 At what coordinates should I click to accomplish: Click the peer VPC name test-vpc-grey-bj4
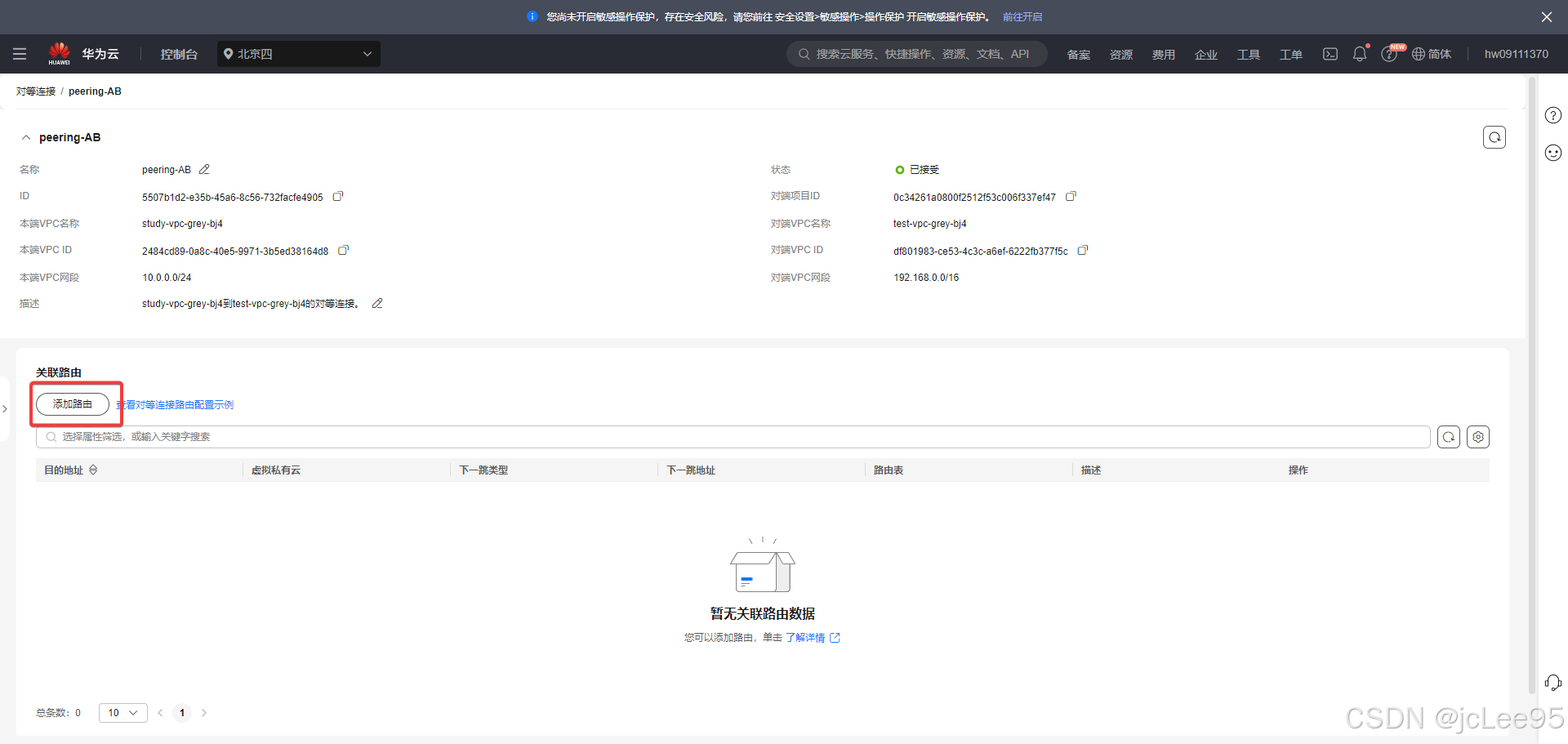coord(929,224)
